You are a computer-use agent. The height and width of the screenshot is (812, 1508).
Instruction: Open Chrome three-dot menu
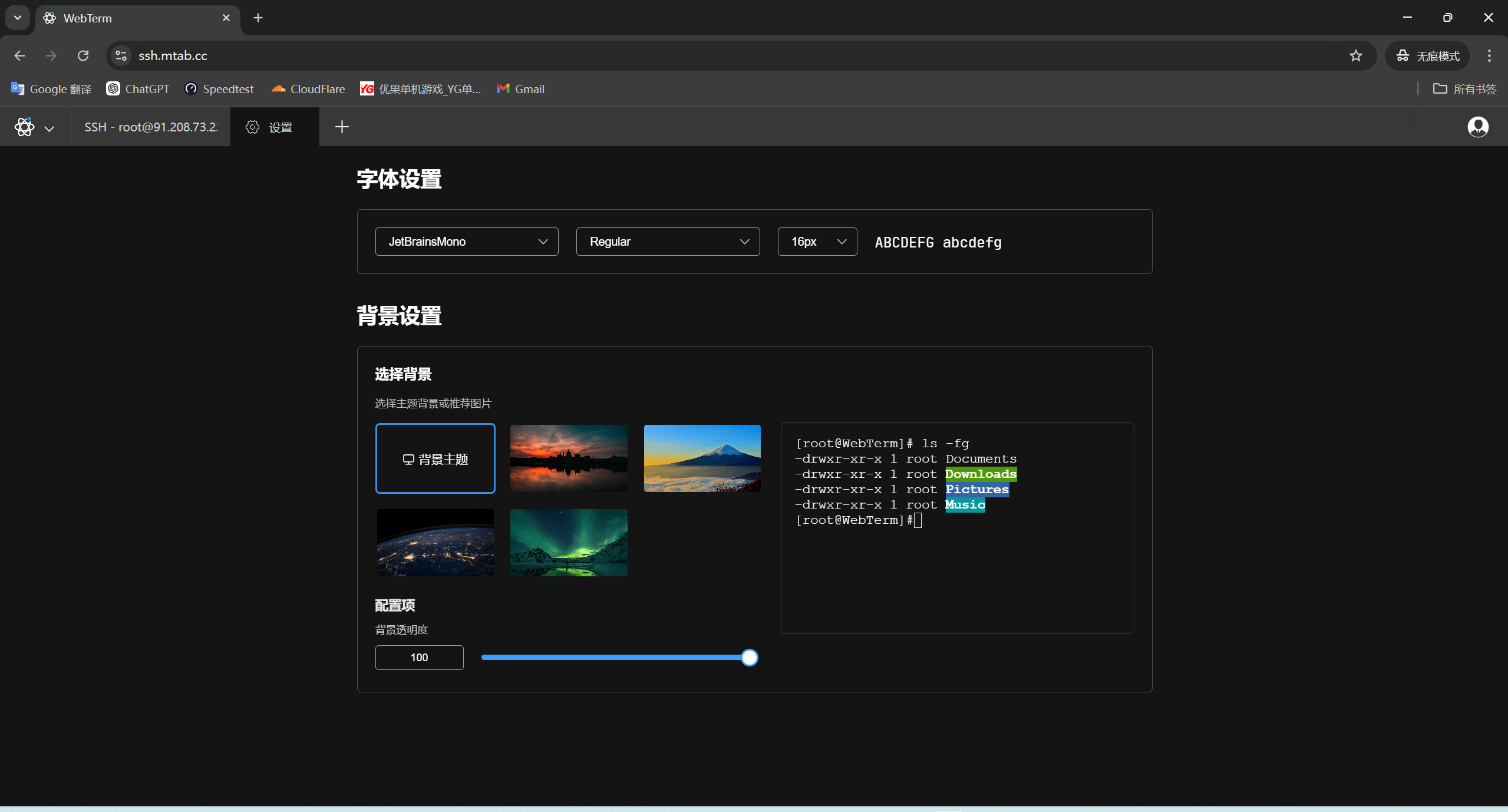[x=1489, y=55]
